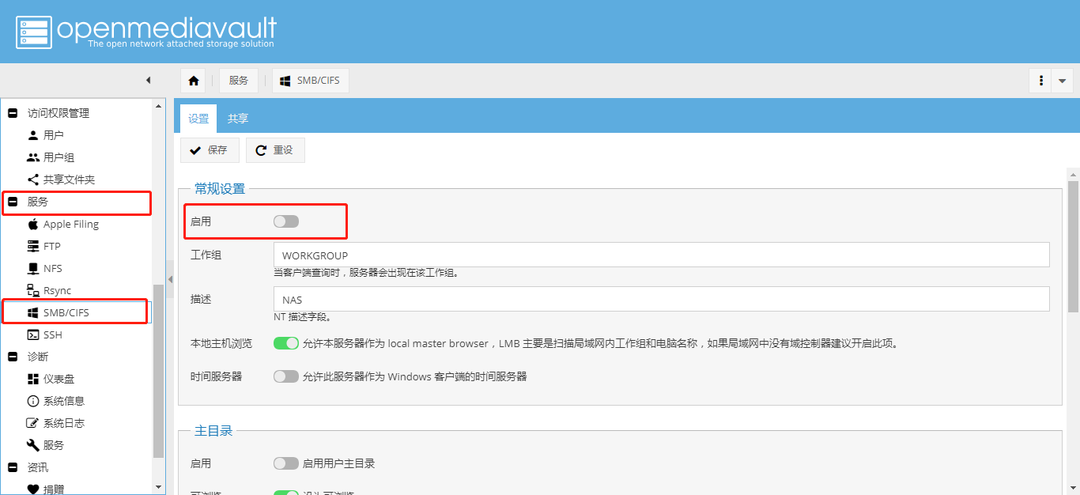
Task: Collapse the 诊断 tree section
Action: pos(12,357)
